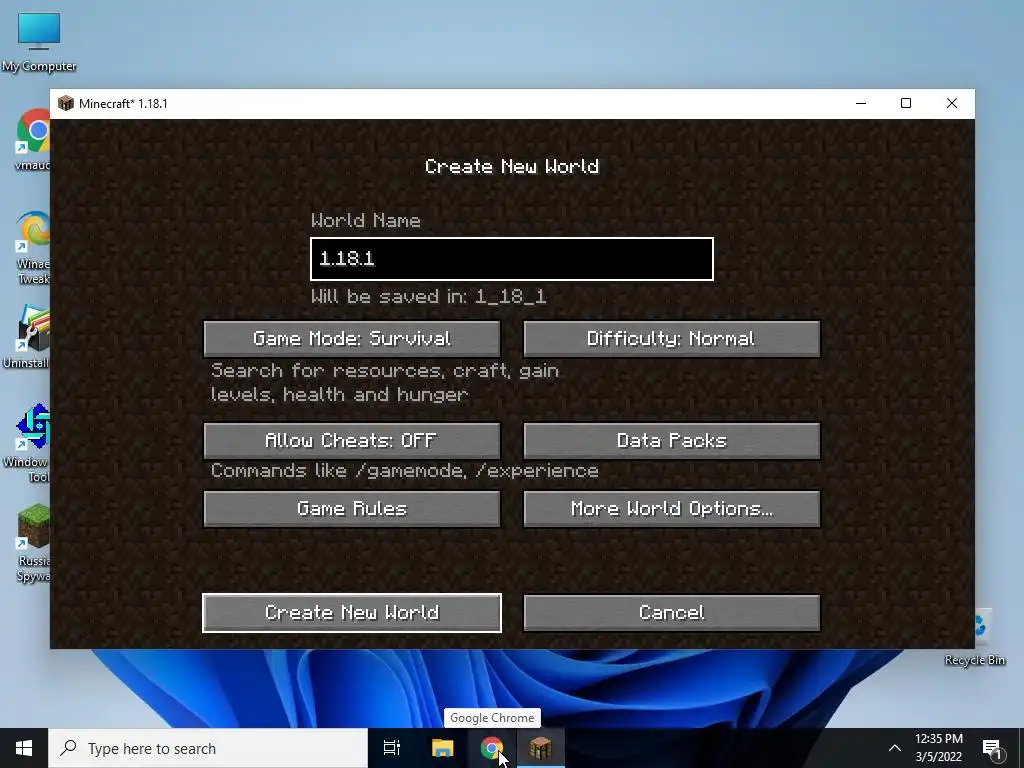Screen dimensions: 1024x768
Task: Open the Windows Start menu
Action: click(24, 748)
